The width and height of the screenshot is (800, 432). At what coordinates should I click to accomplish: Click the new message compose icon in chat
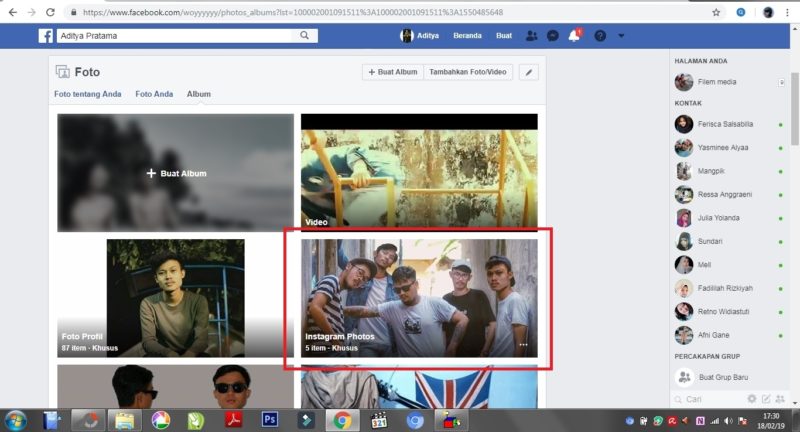coord(766,399)
